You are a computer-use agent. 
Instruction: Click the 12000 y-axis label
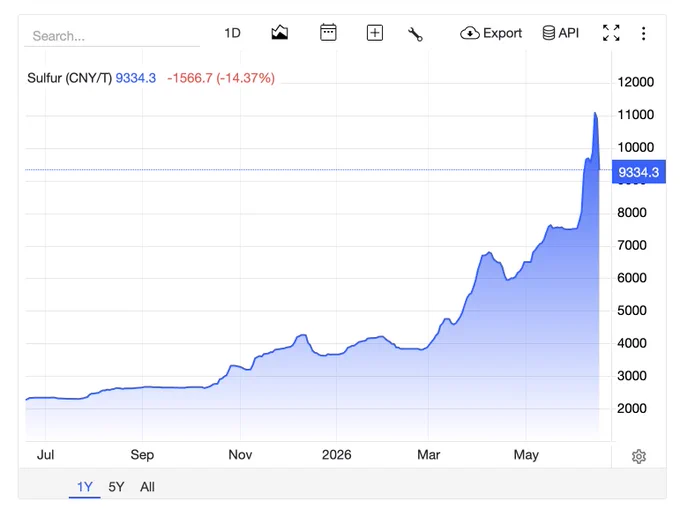635,82
